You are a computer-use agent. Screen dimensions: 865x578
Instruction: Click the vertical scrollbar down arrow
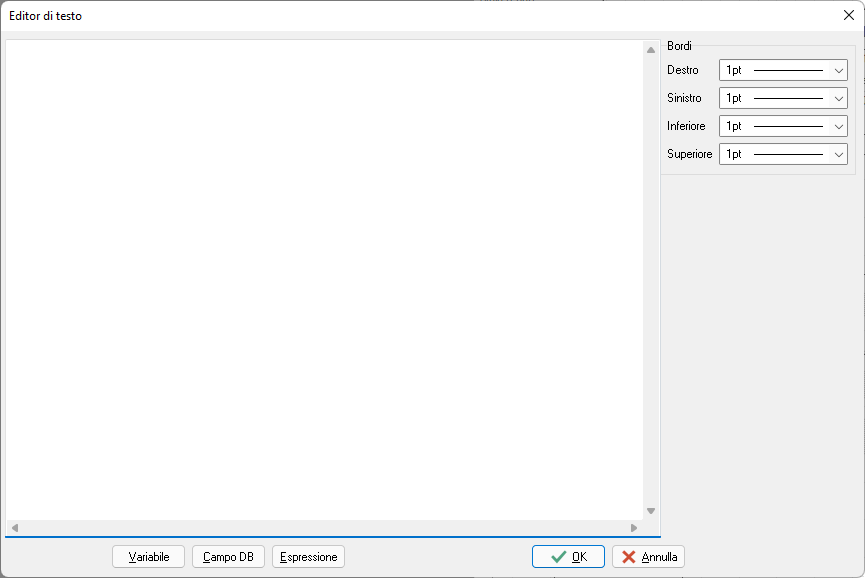coord(651,511)
